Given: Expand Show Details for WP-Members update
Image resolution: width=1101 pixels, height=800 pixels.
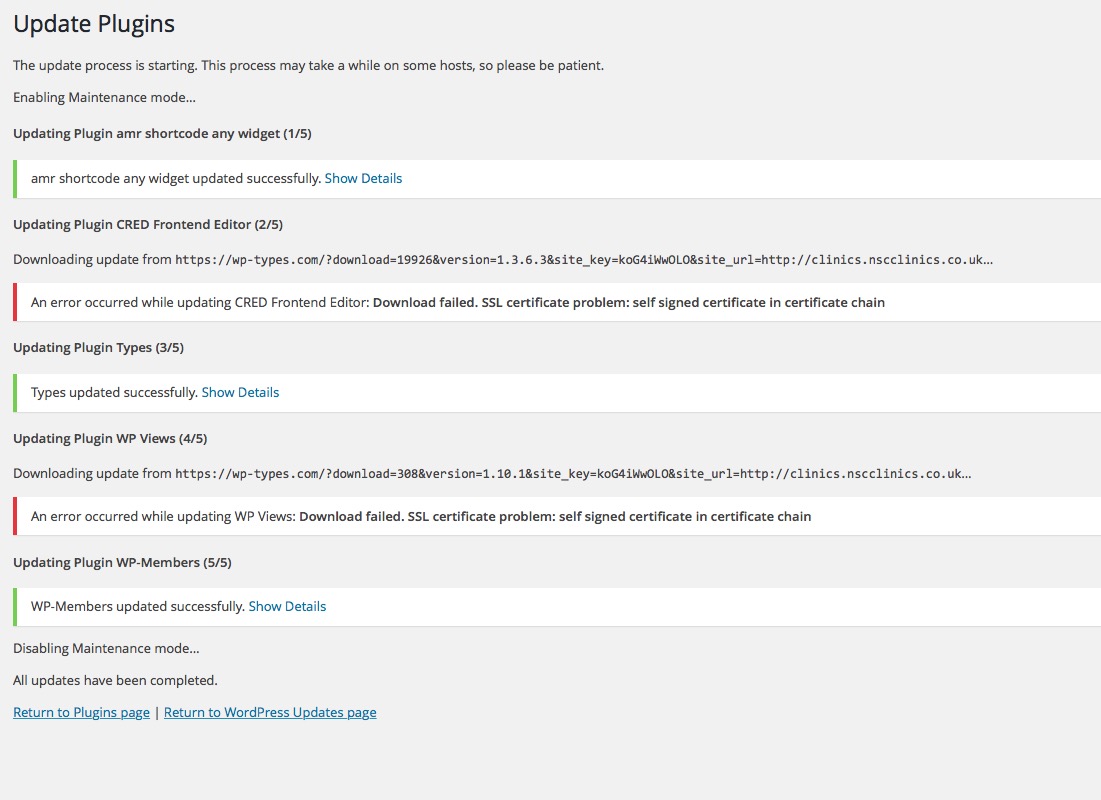Looking at the screenshot, I should click(287, 606).
